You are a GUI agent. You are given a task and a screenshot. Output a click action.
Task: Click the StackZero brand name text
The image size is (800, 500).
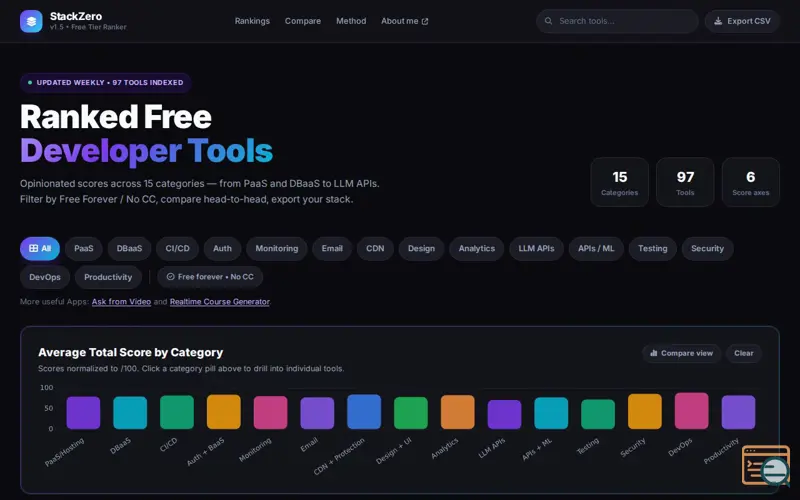(x=76, y=16)
